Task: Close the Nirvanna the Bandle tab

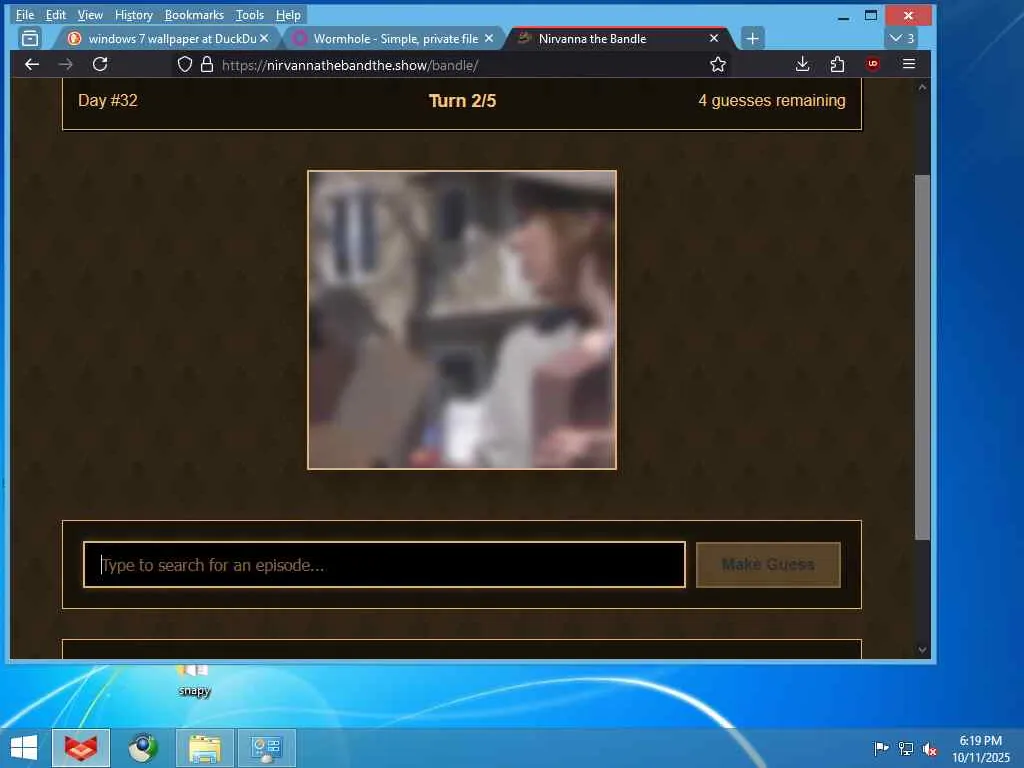Action: tap(714, 39)
